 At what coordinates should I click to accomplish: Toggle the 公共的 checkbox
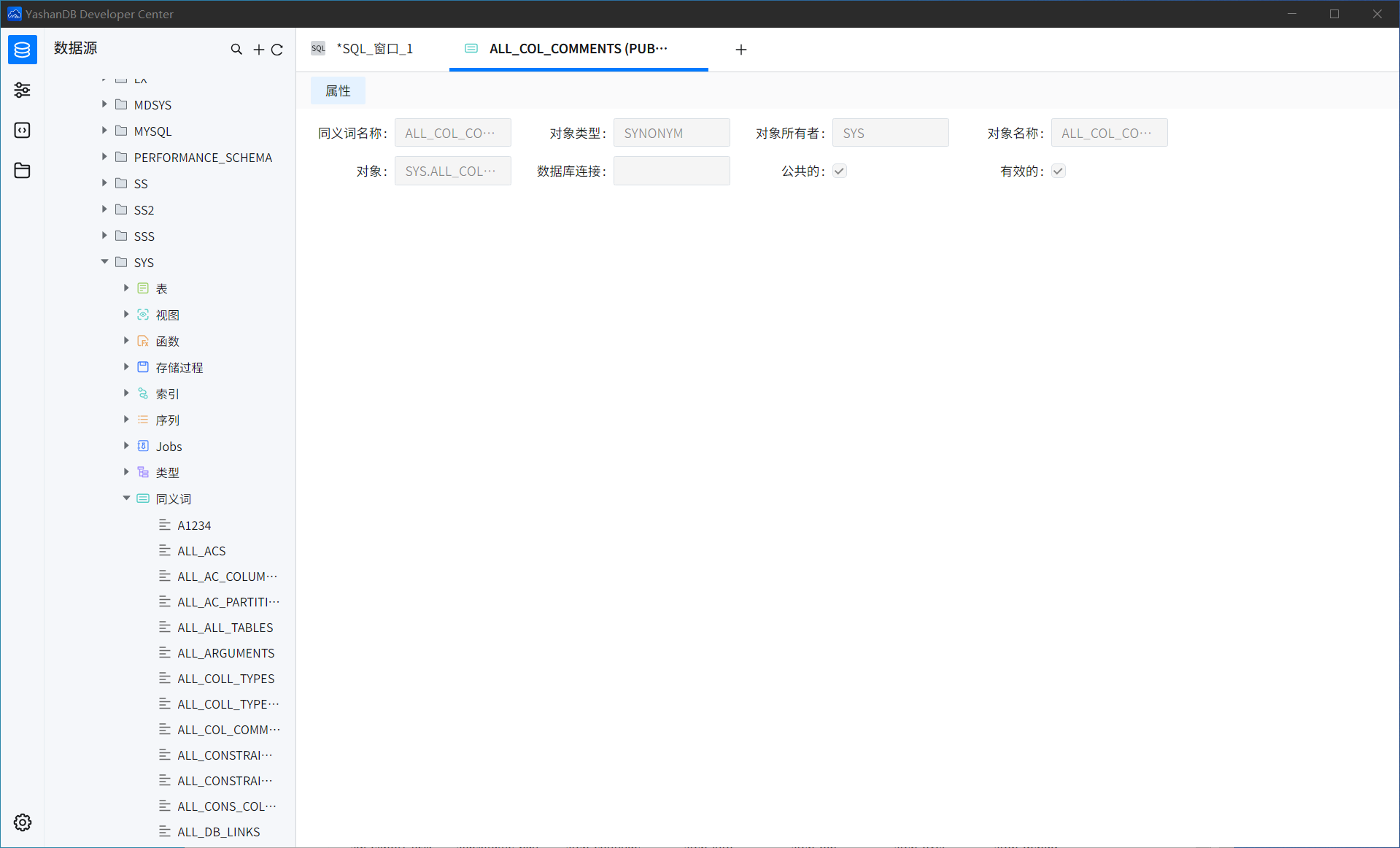pyautogui.click(x=840, y=171)
